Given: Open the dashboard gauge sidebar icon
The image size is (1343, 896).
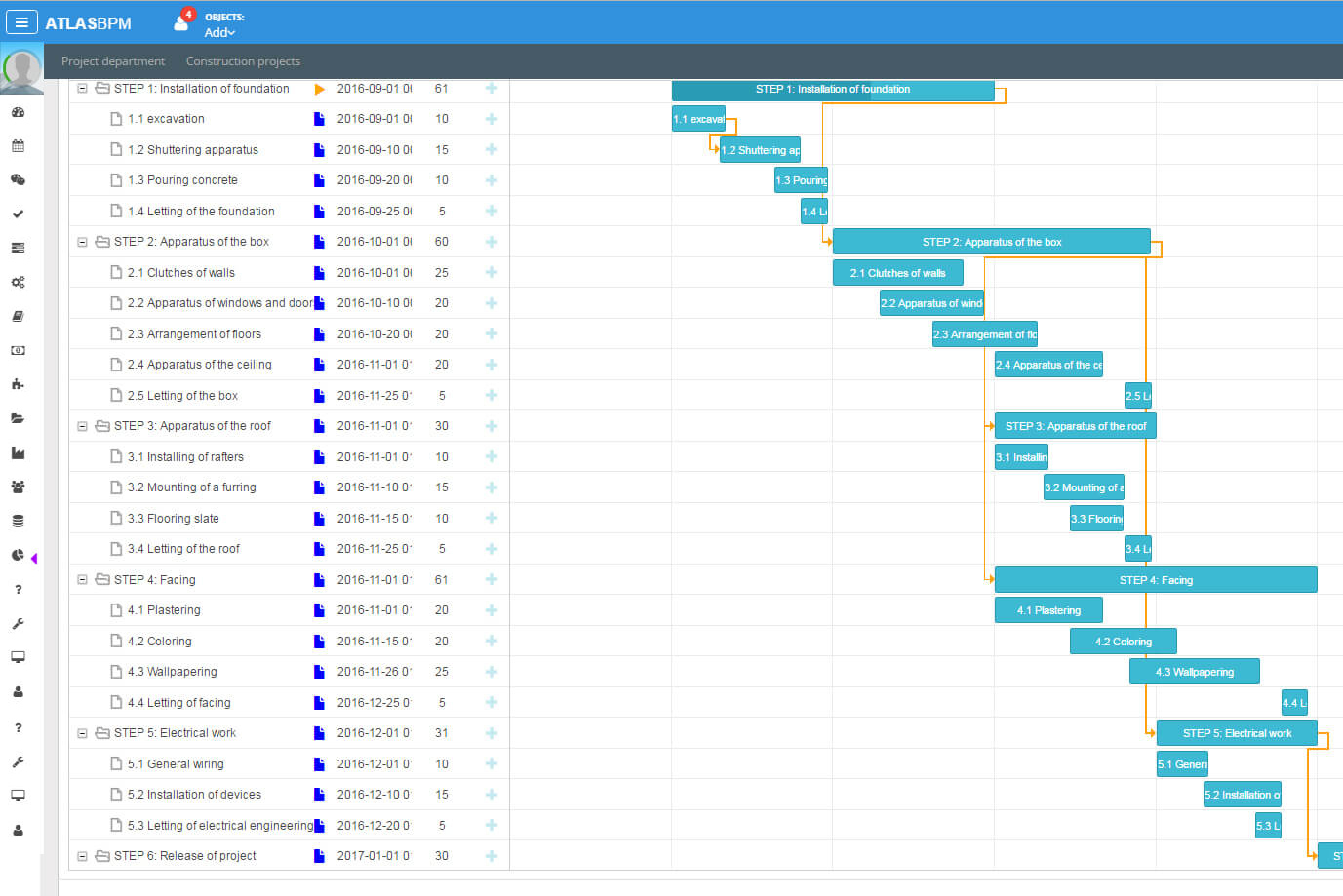Looking at the screenshot, I should tap(18, 112).
